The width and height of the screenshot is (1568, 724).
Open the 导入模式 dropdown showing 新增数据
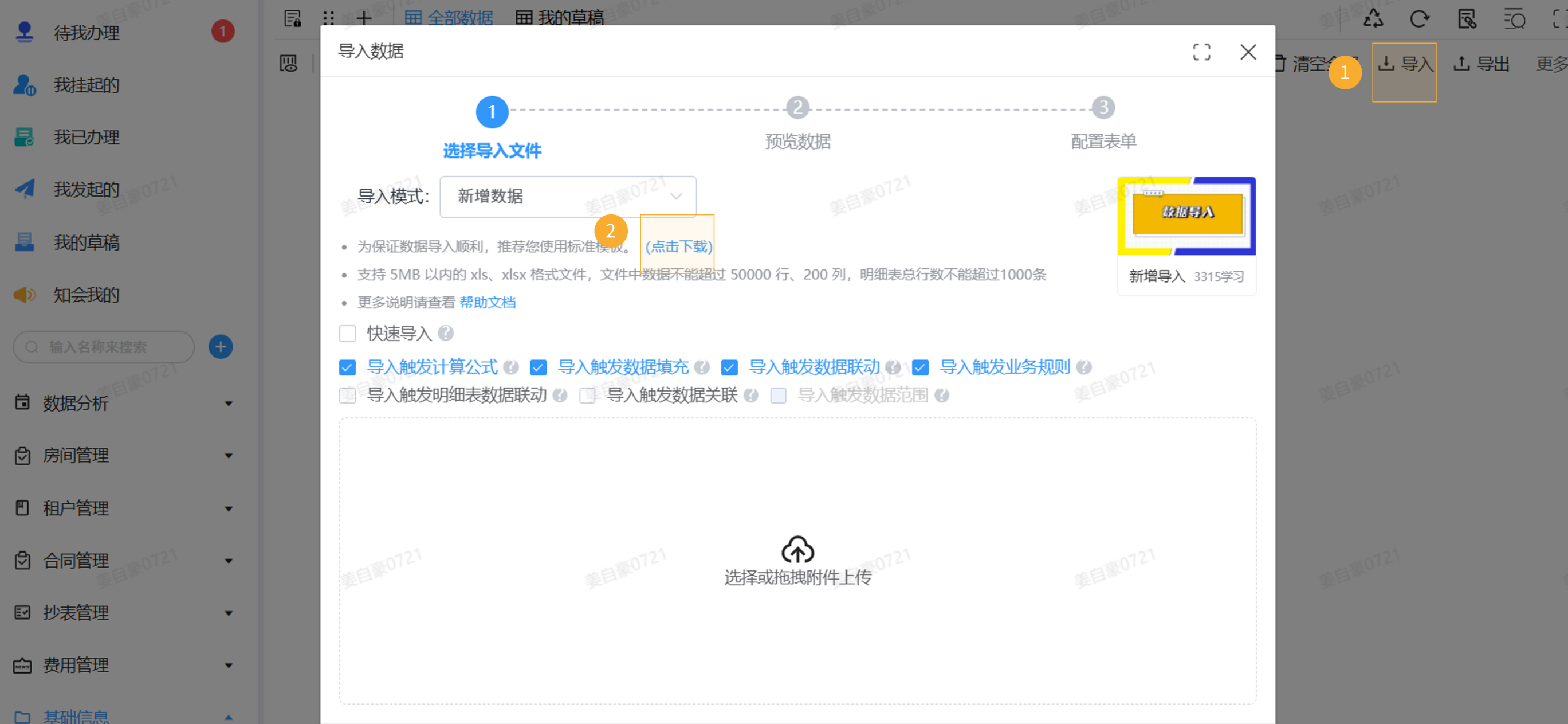[568, 196]
